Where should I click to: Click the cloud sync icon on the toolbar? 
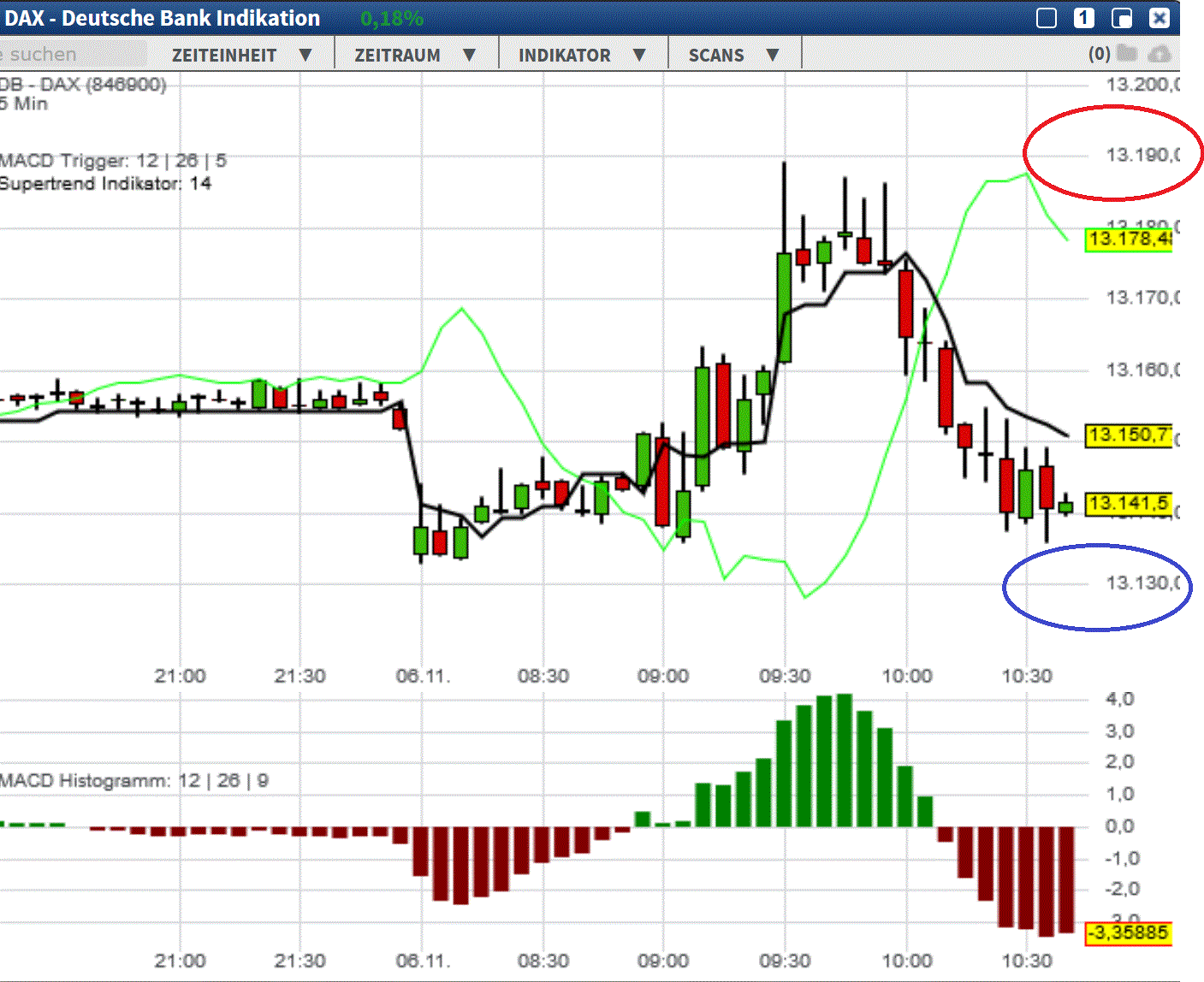click(1160, 53)
